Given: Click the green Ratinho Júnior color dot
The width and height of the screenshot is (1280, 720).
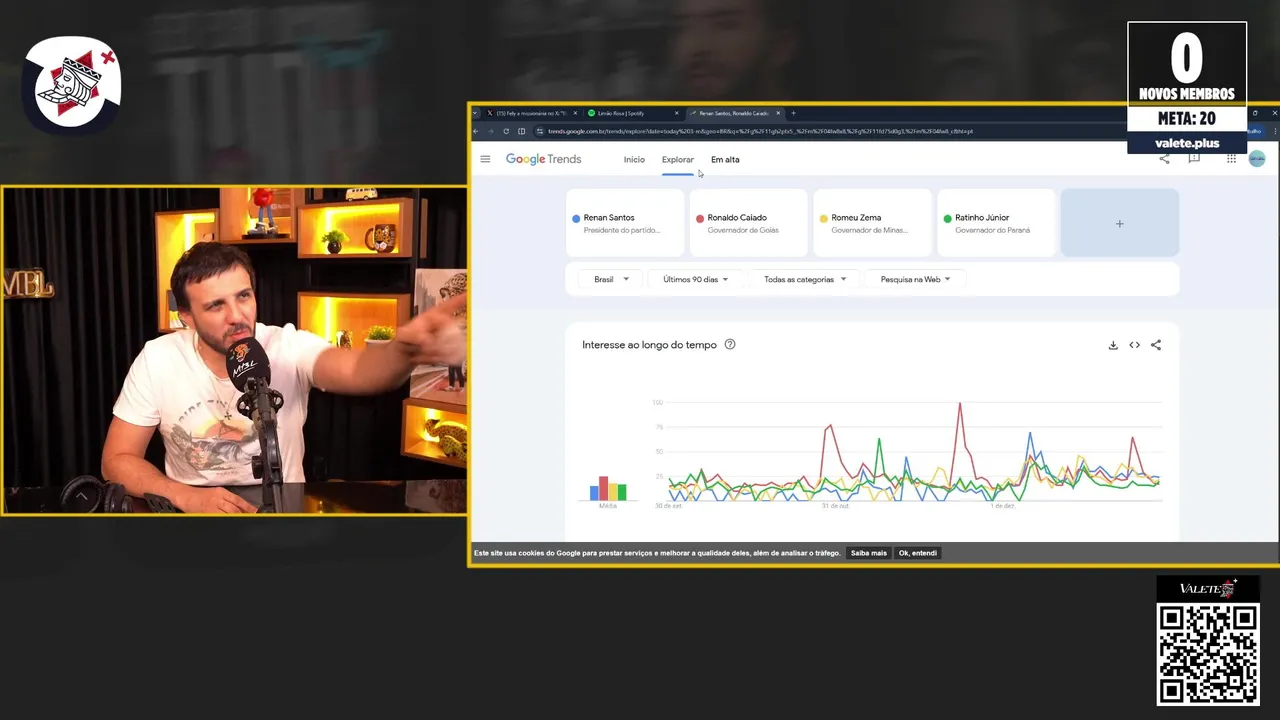Looking at the screenshot, I should [948, 218].
